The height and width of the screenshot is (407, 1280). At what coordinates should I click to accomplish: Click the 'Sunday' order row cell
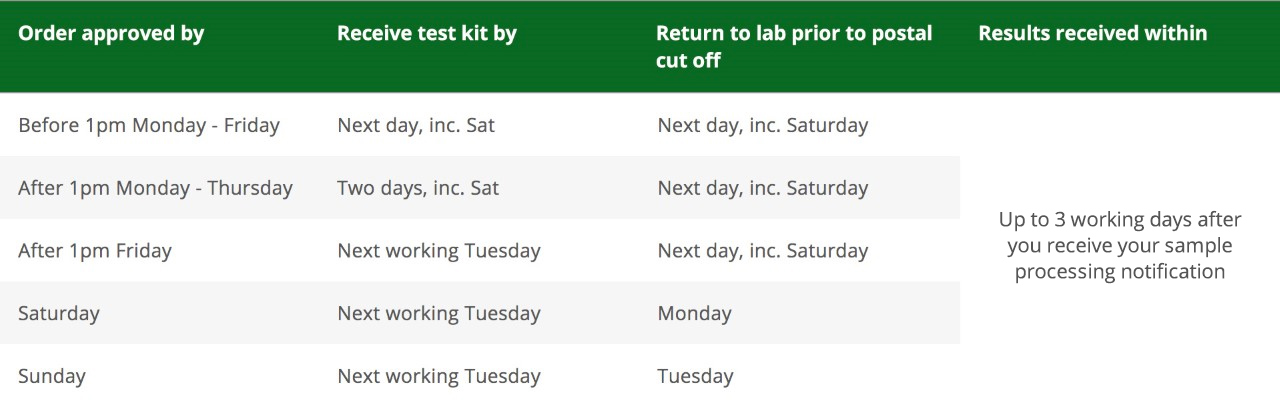tap(52, 376)
